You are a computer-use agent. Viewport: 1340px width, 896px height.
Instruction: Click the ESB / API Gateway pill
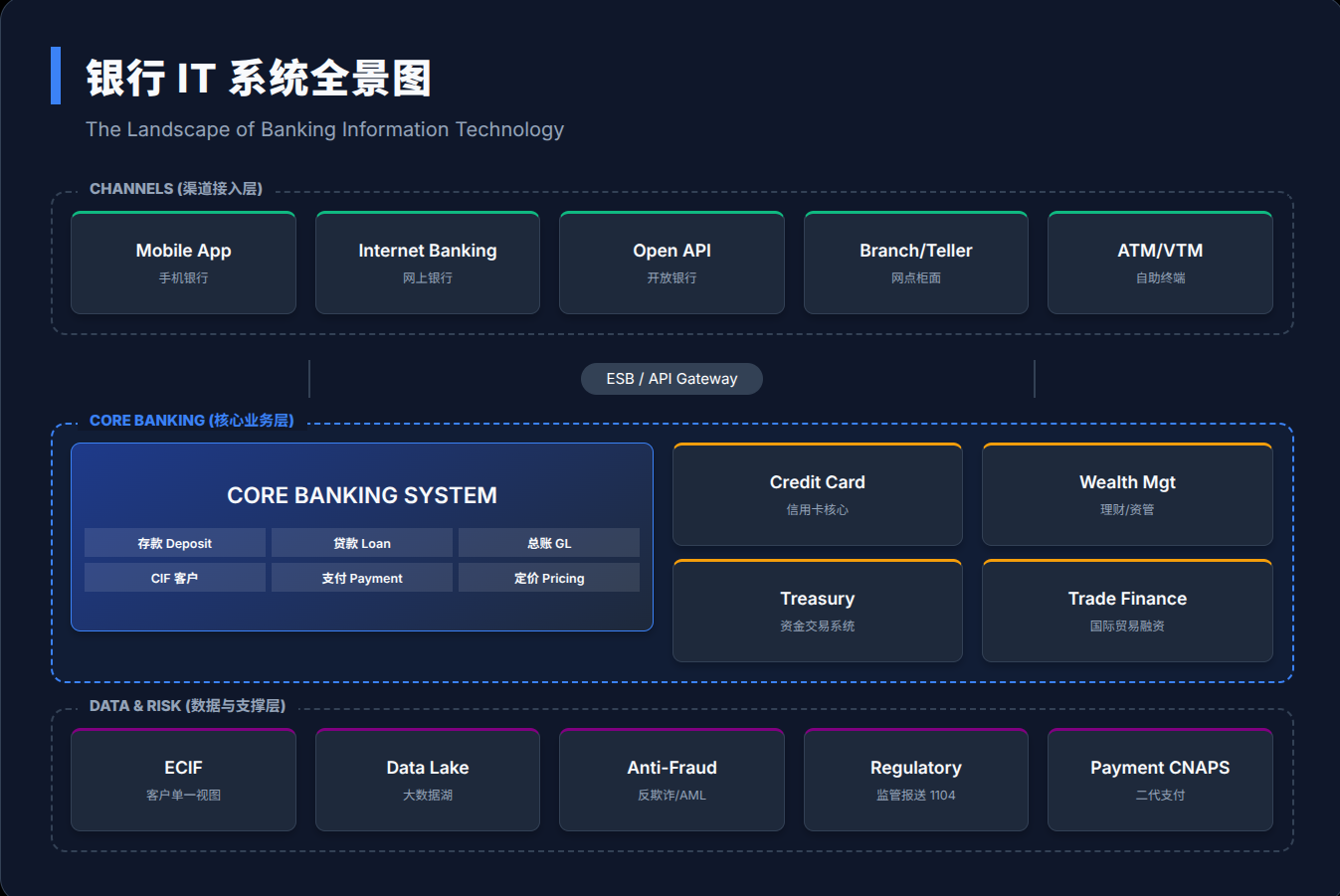tap(671, 379)
